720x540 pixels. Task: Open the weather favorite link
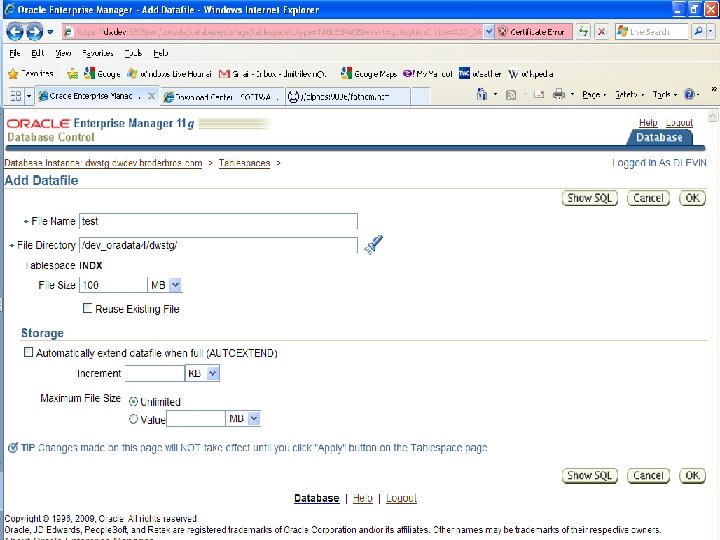(x=480, y=73)
